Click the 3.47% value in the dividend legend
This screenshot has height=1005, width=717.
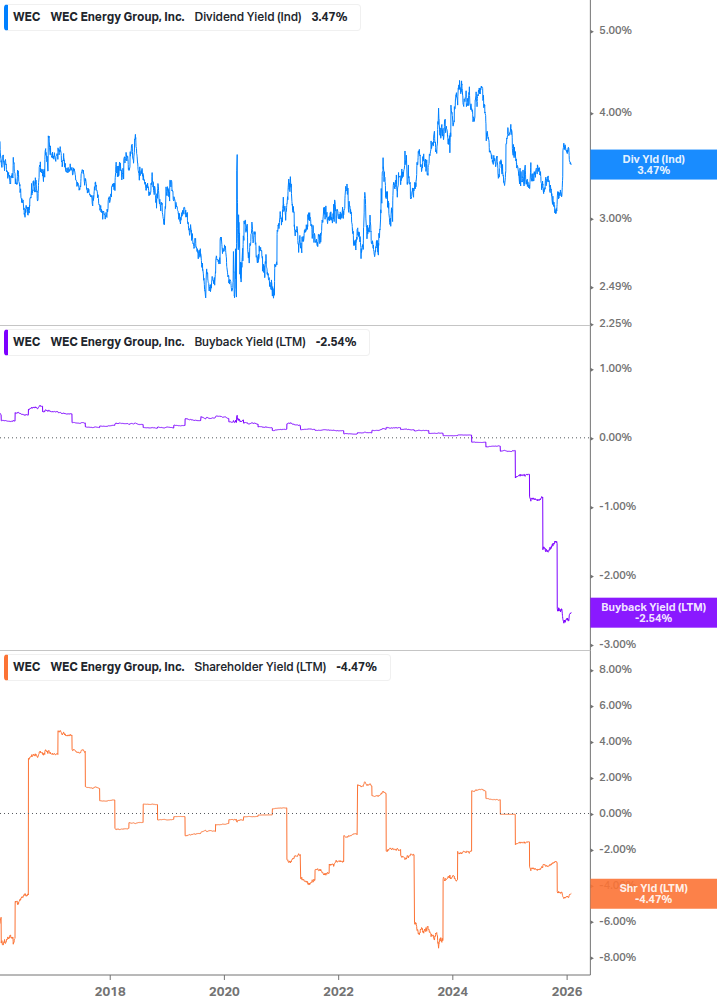pos(329,17)
